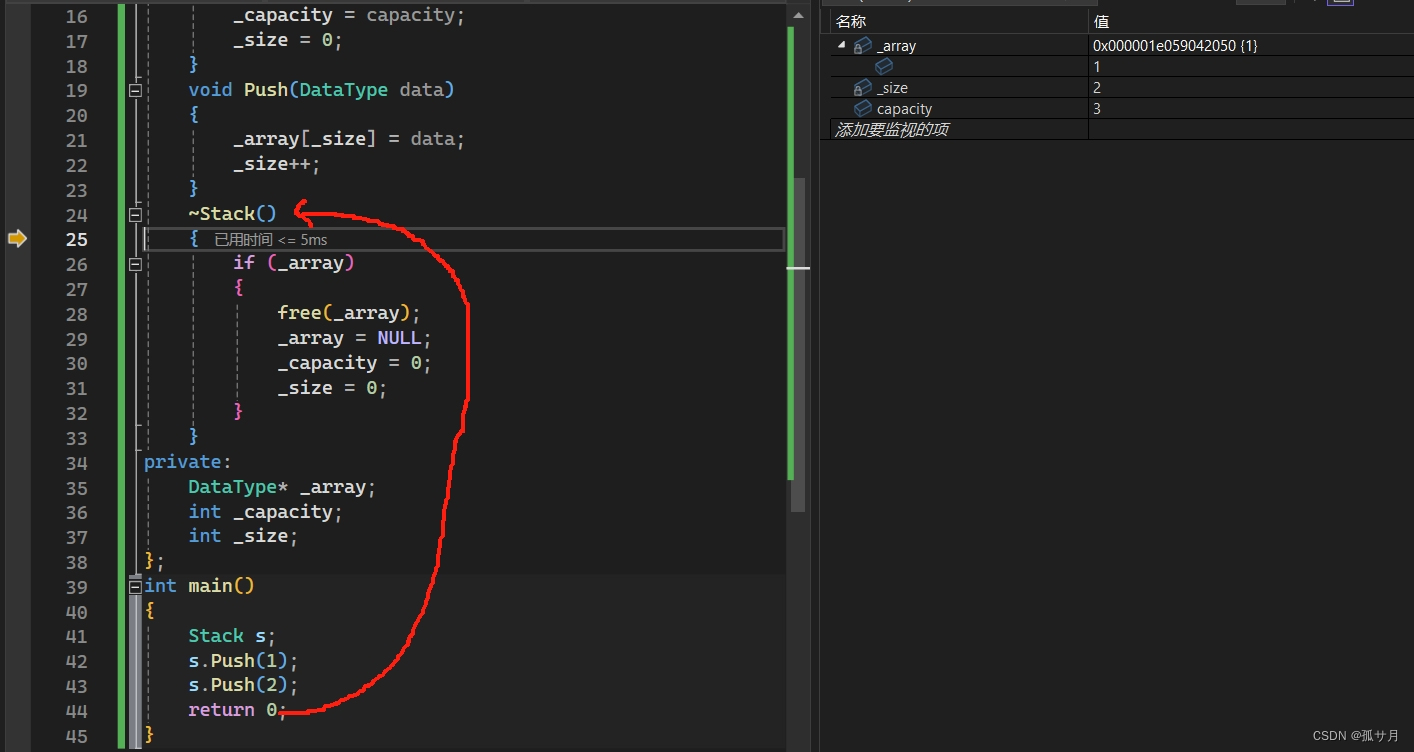
Task: Click the int _capacity; declaration
Action: pyautogui.click(x=266, y=512)
